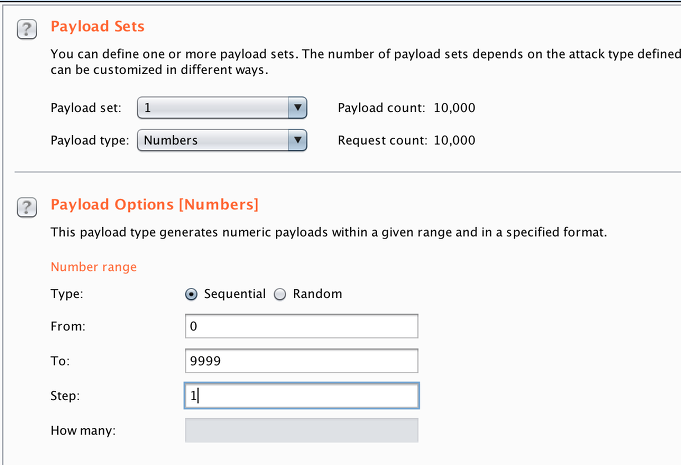Open help for Payload Sets section
681x465 pixels.
(27, 30)
